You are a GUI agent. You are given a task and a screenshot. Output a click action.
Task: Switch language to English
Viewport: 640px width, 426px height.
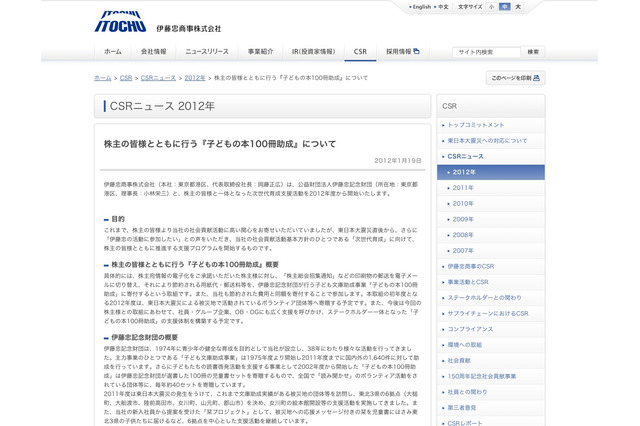tap(422, 7)
